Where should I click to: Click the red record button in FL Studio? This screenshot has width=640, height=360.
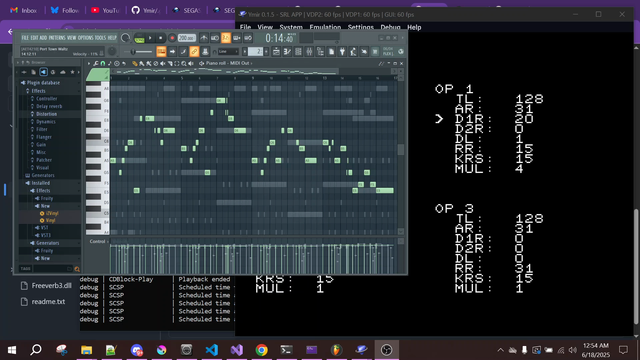[172, 38]
